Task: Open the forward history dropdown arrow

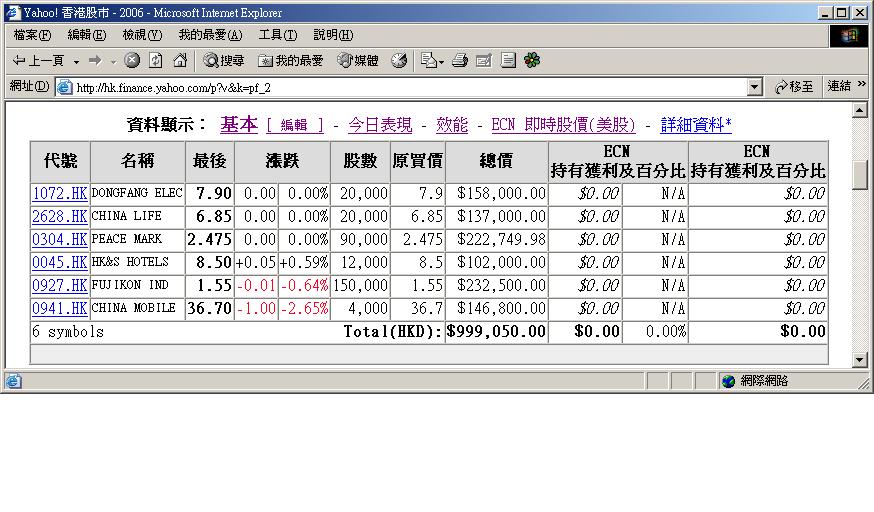Action: point(113,61)
